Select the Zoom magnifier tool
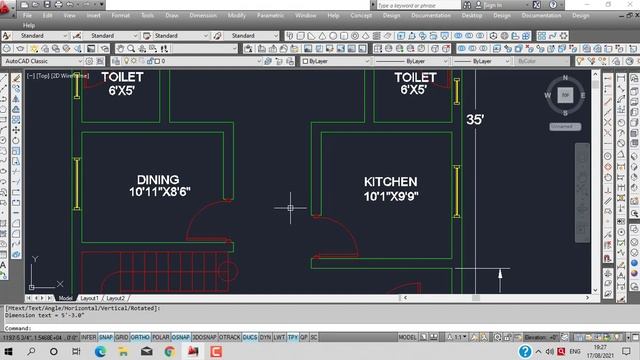This screenshot has width=640, height=360. click(131, 49)
